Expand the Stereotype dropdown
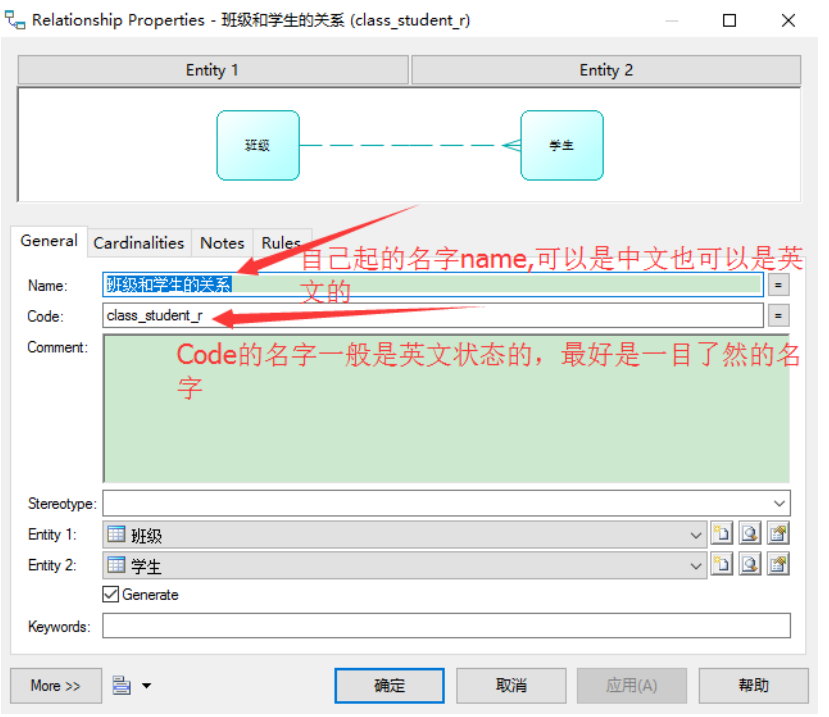The image size is (829, 717). (x=779, y=503)
